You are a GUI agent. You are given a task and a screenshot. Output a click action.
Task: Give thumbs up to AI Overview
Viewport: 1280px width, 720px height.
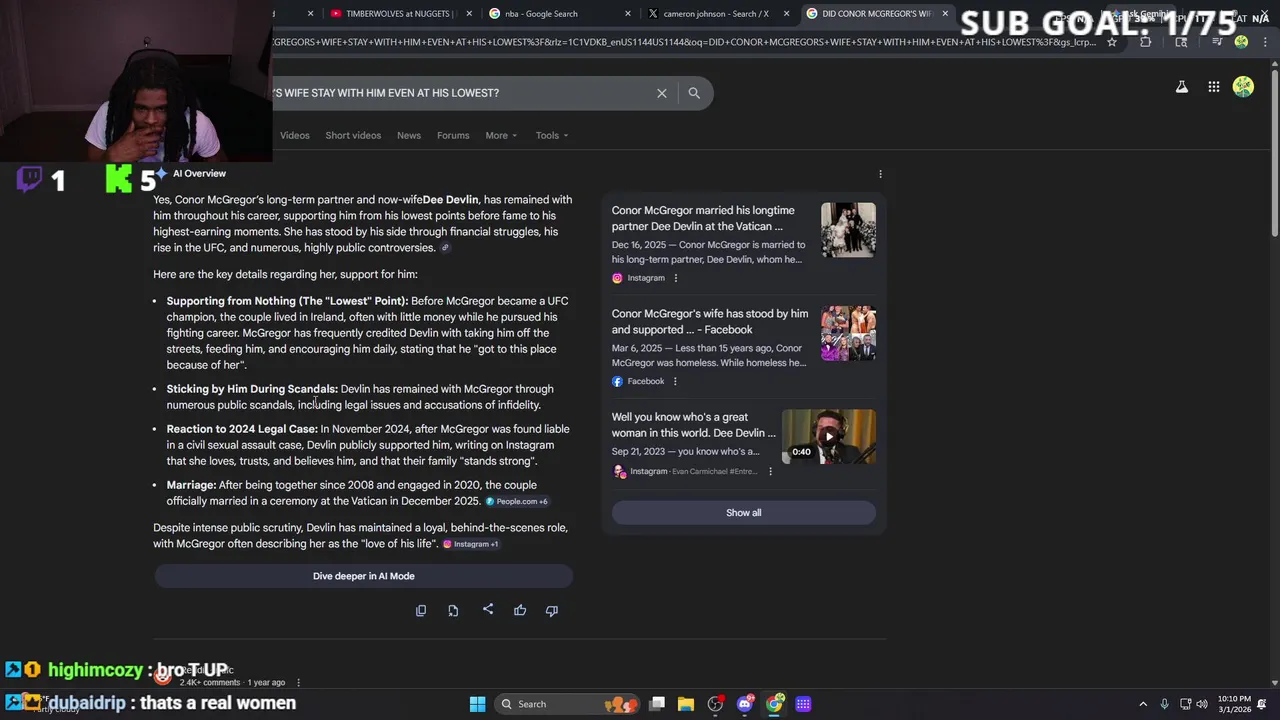tap(520, 610)
